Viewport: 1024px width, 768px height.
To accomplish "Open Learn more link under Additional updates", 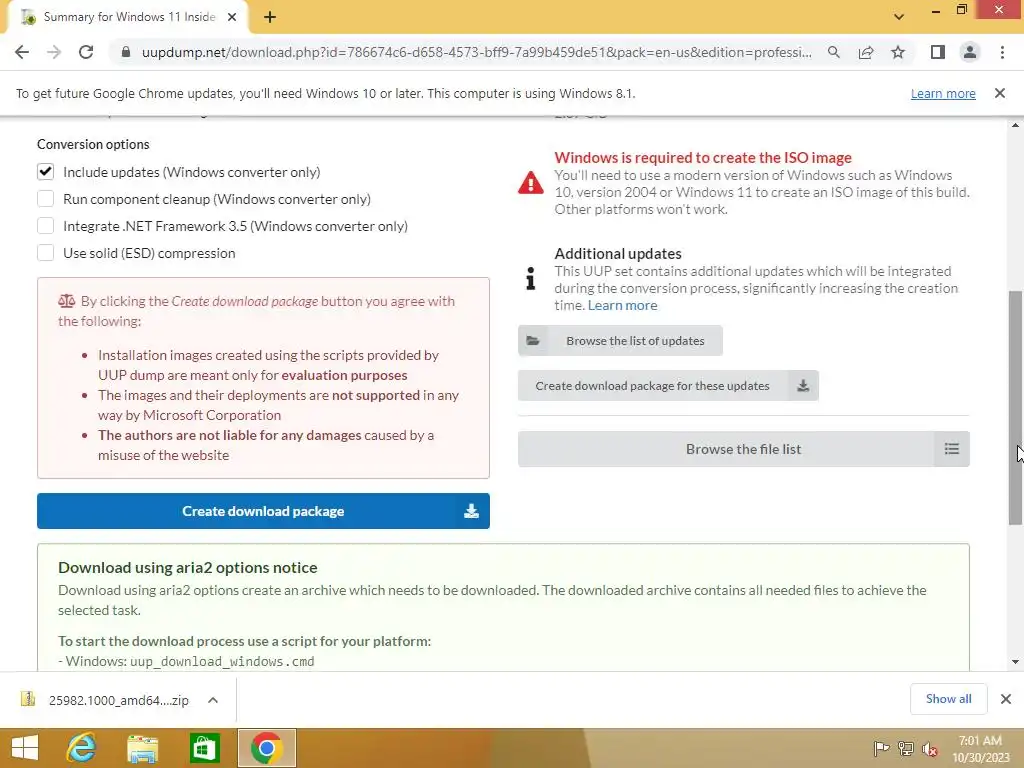I will click(622, 305).
